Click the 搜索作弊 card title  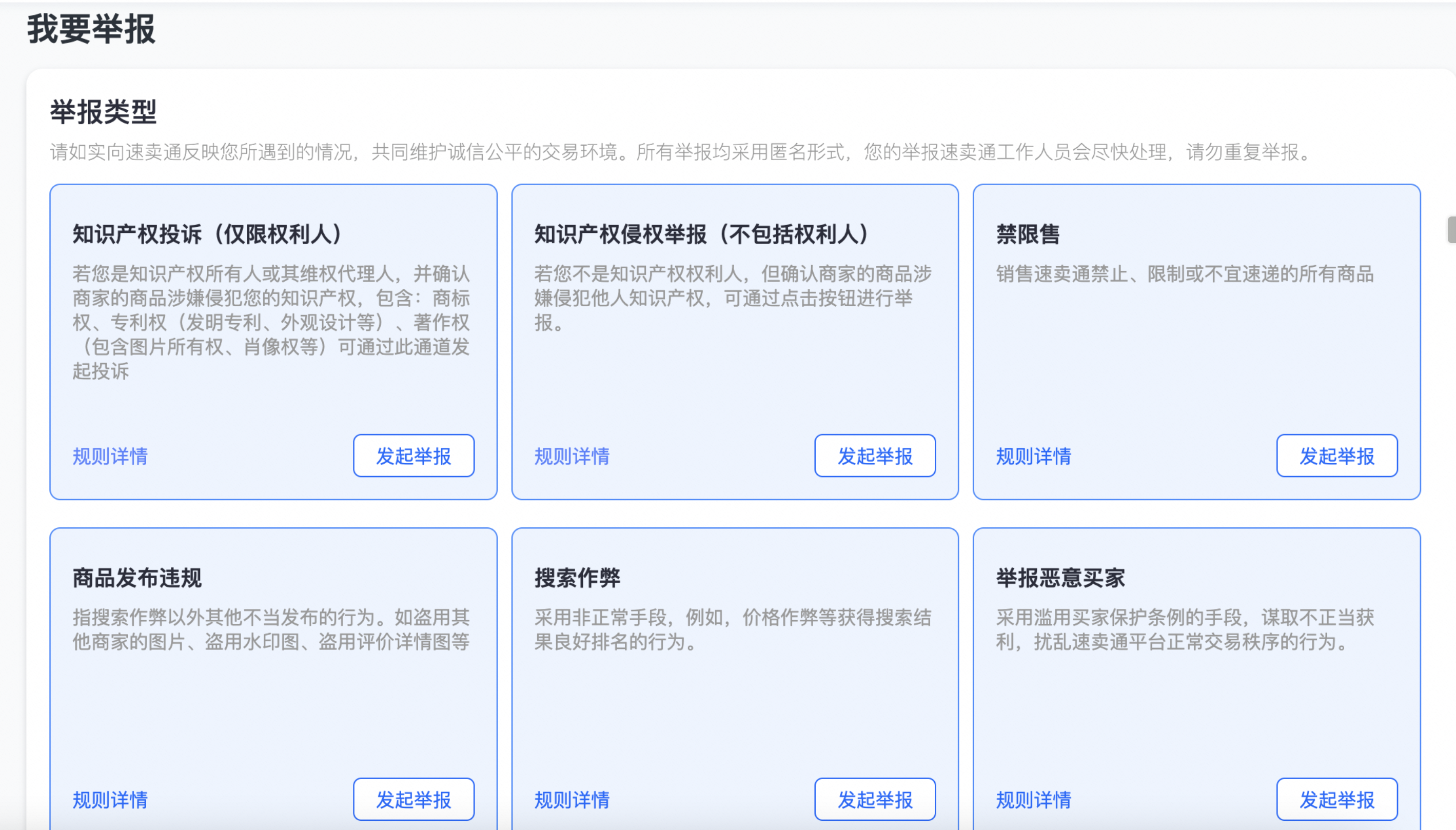(x=577, y=578)
